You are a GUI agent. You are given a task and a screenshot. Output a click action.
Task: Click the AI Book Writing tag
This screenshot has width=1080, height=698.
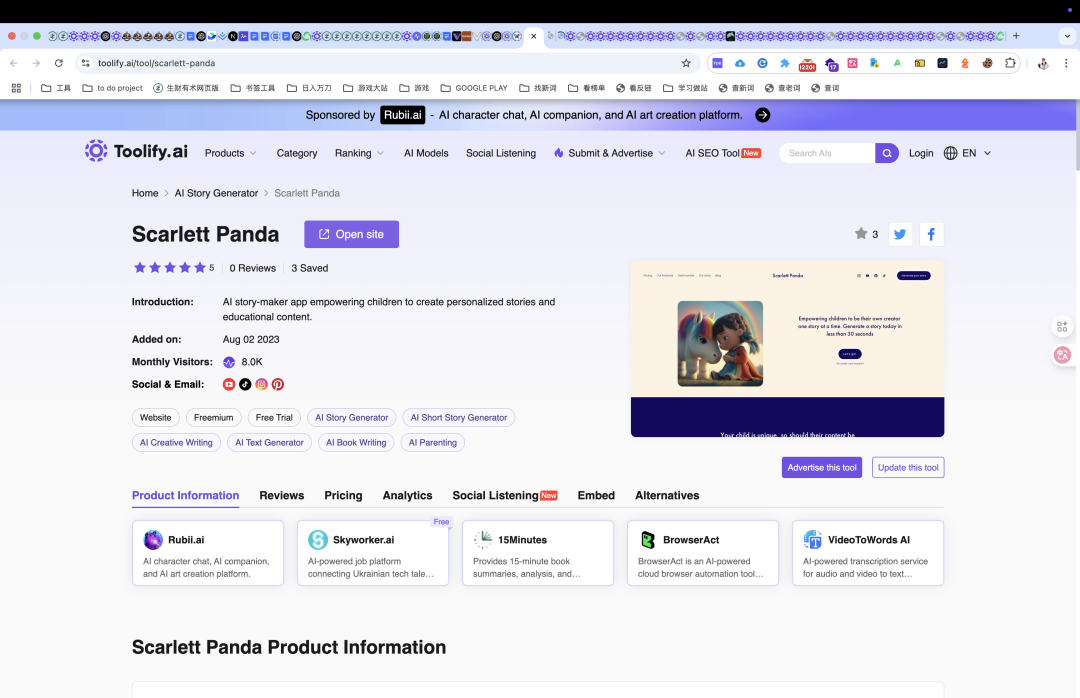tap(356, 442)
